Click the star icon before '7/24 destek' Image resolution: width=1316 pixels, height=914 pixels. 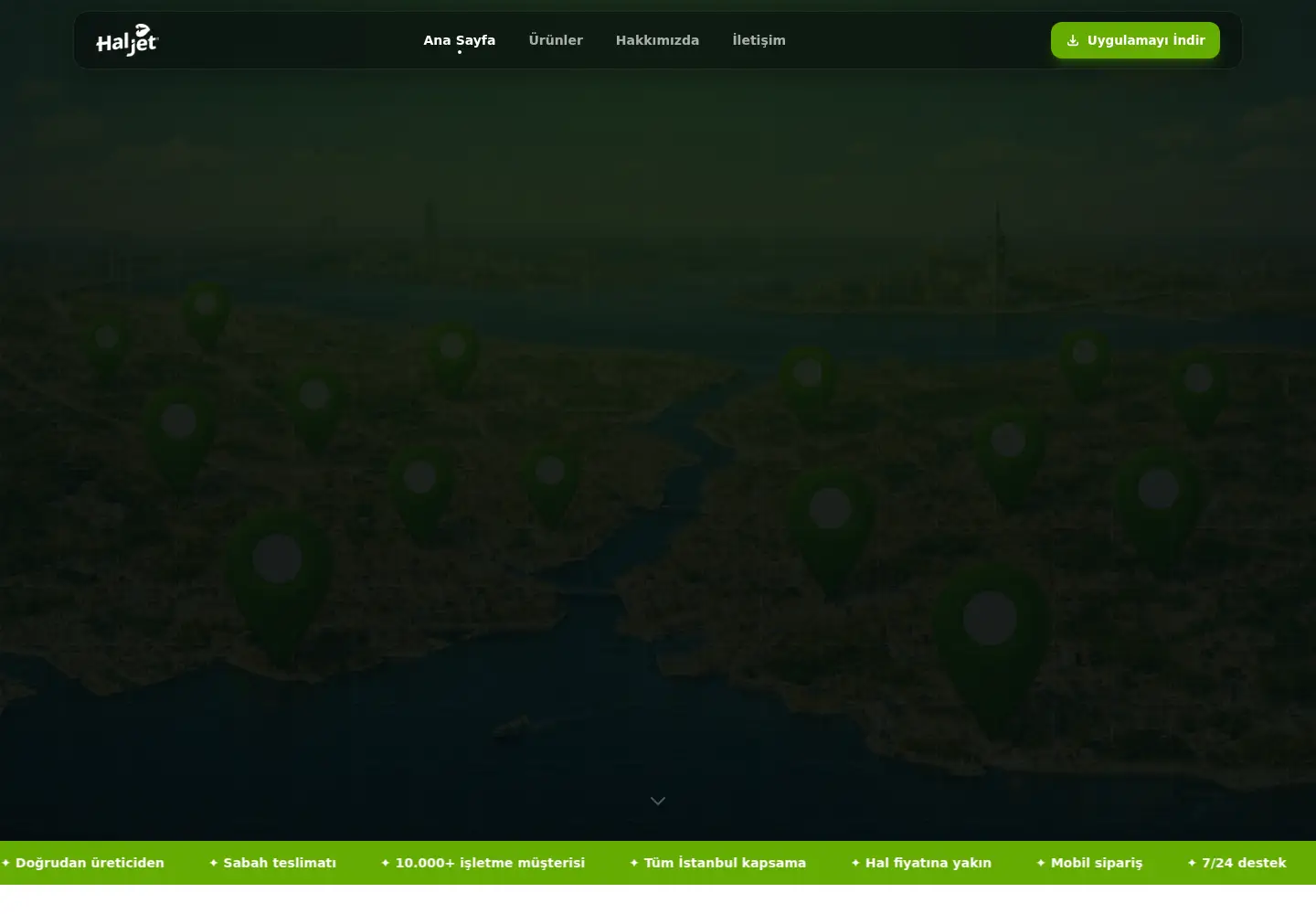pos(1192,863)
